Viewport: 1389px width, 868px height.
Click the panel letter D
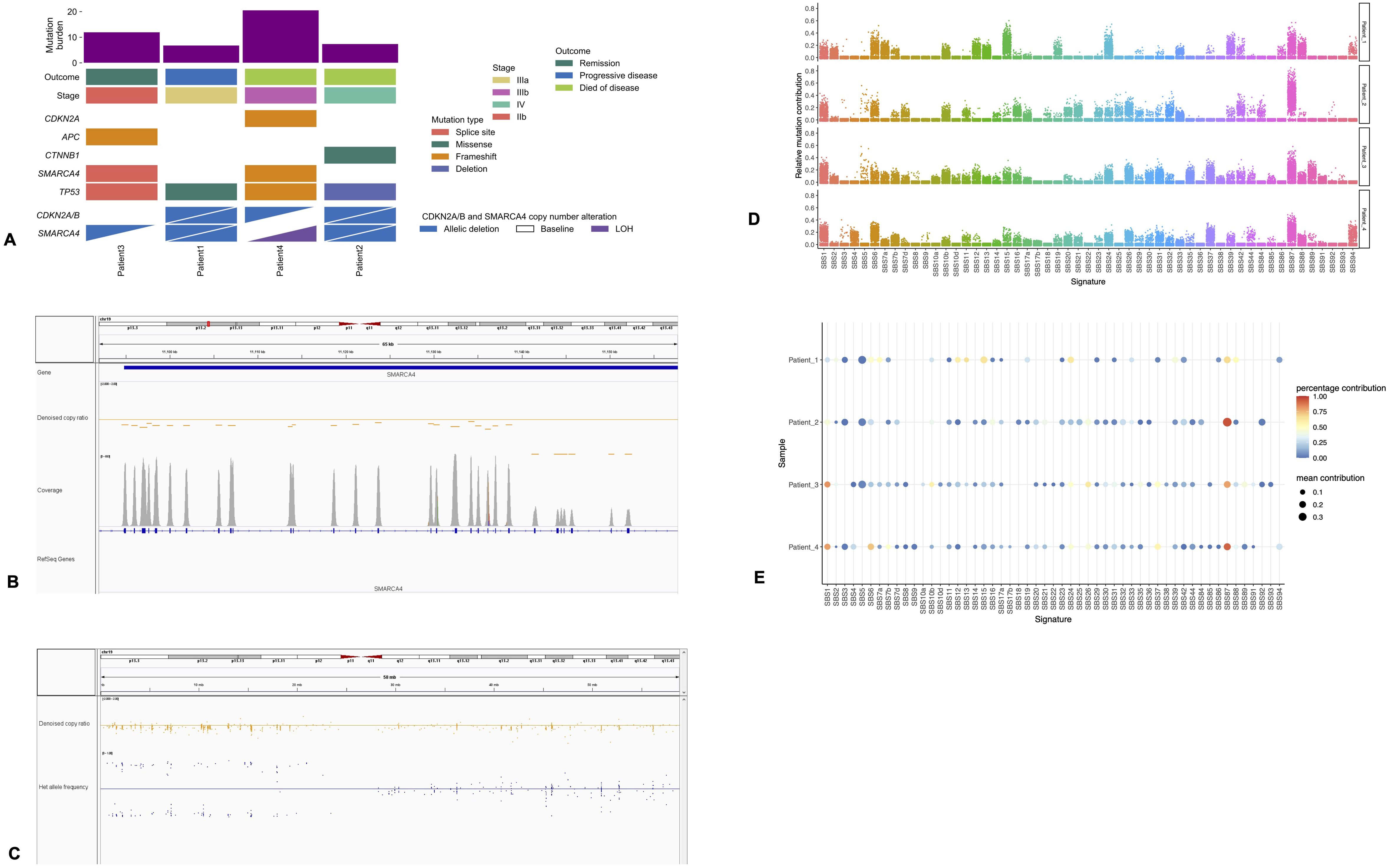tap(754, 219)
